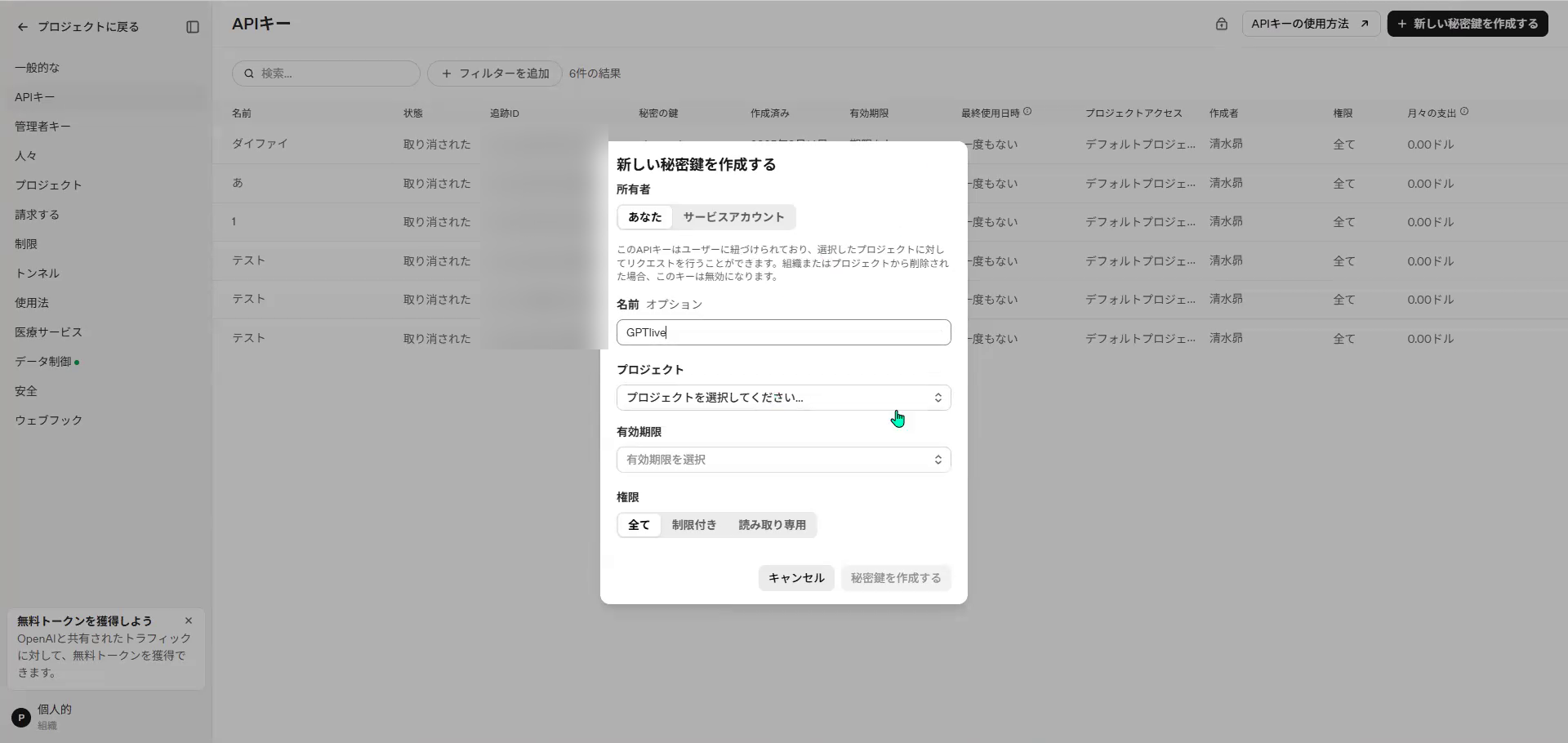Image resolution: width=1568 pixels, height=743 pixels.
Task: Click the info icon next to 最終使用日時
Action: click(x=1027, y=112)
